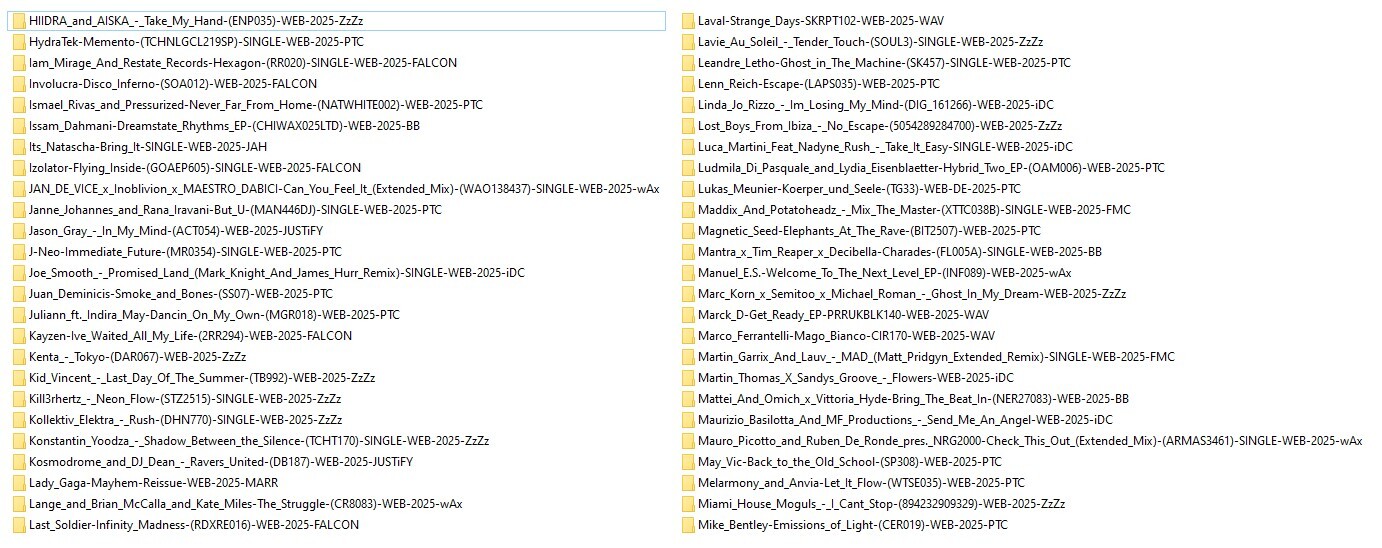1382x548 pixels.
Task: Select Lange_and_Brian_McCalla_and_Kate_Miles-The_Struggle folder name
Action: coord(246,504)
